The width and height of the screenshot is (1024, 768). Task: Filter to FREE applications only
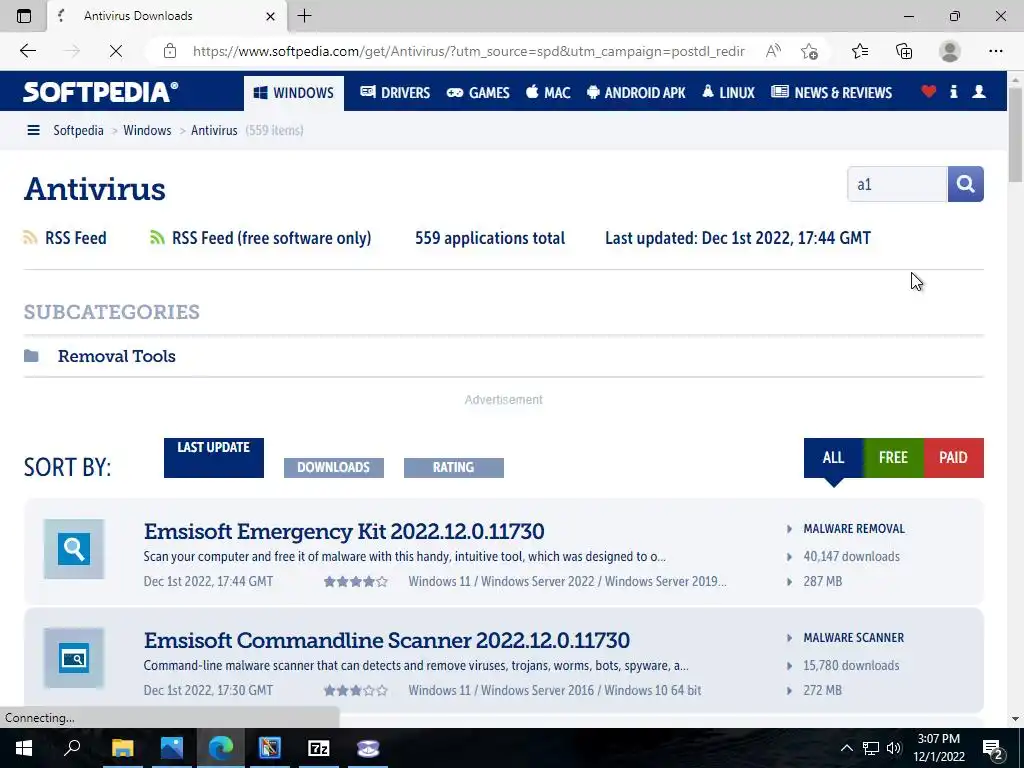coord(893,458)
